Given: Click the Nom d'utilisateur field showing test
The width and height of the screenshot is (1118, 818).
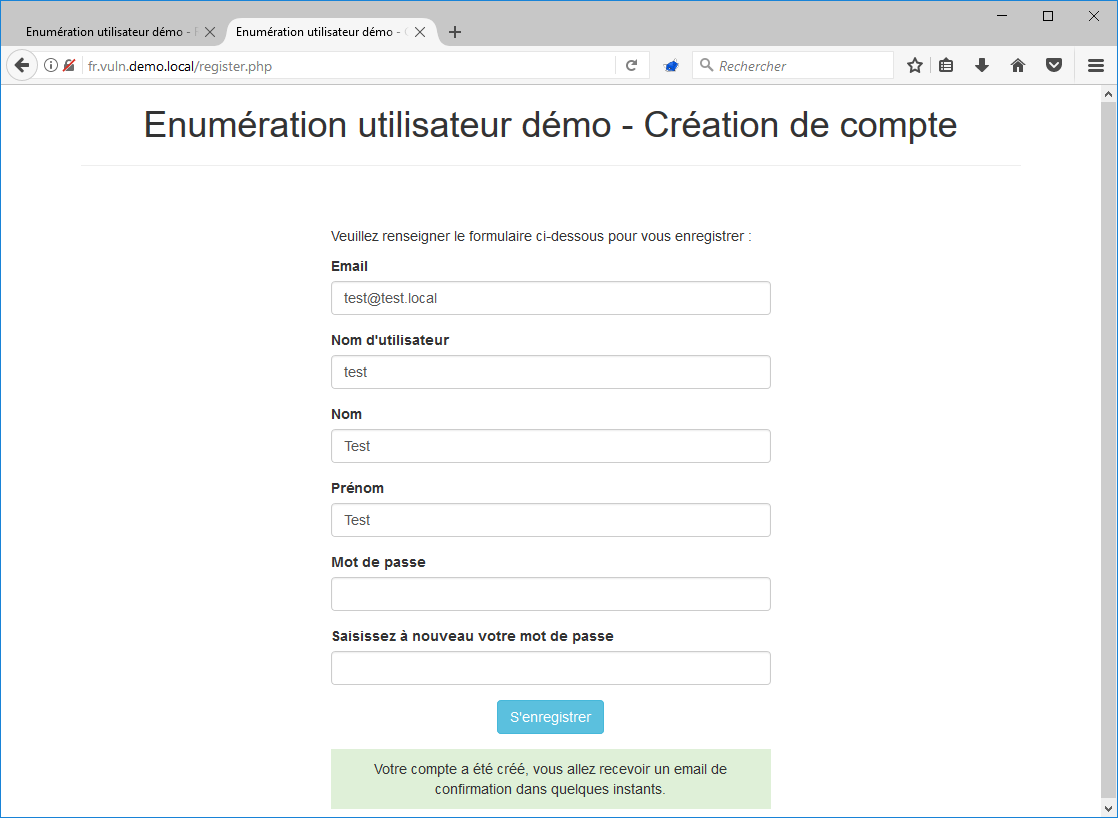Looking at the screenshot, I should 550,372.
